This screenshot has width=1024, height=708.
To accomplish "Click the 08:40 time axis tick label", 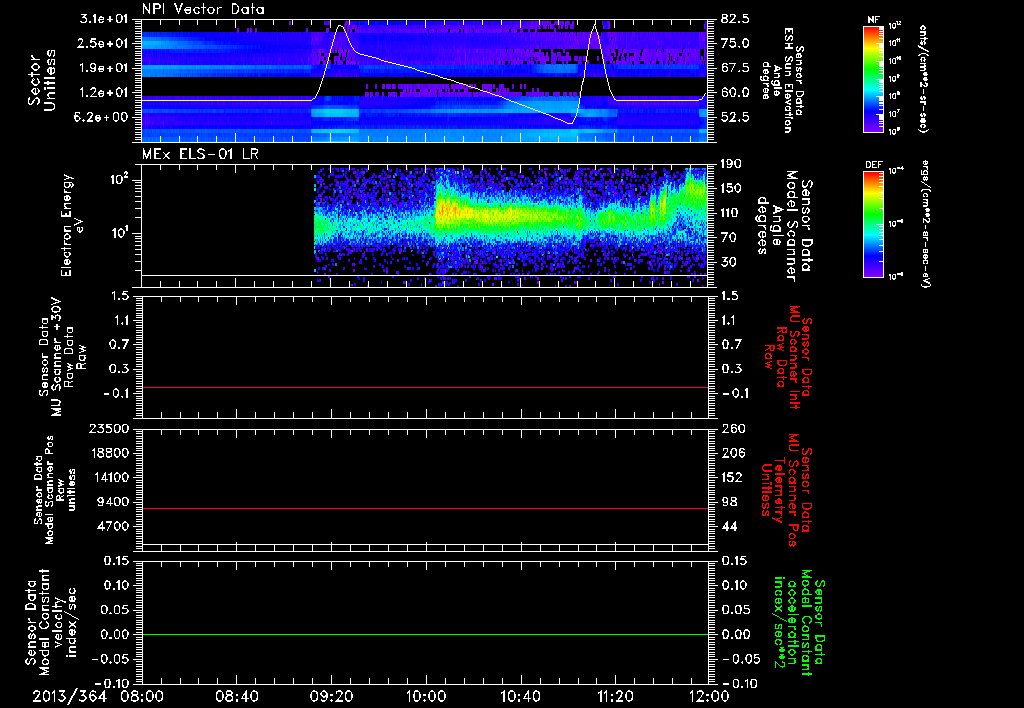I will (x=237, y=696).
